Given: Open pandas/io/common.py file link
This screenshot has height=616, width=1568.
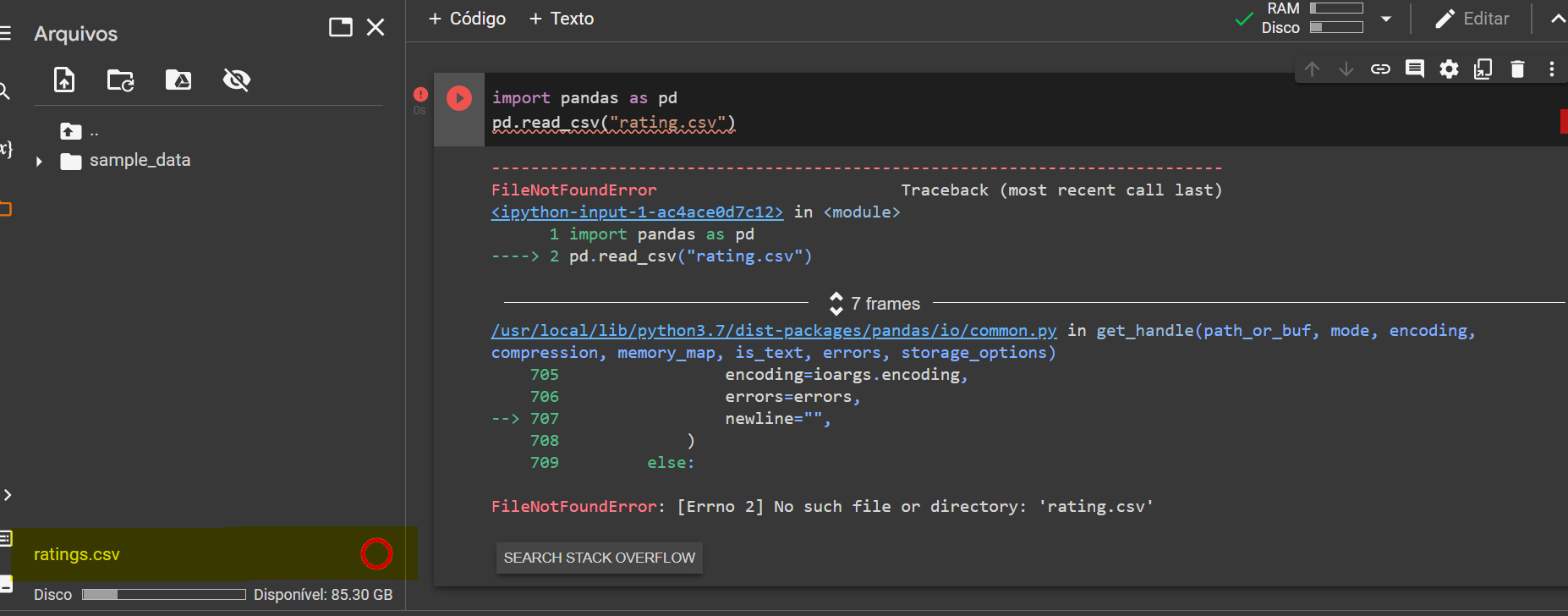Looking at the screenshot, I should (774, 331).
